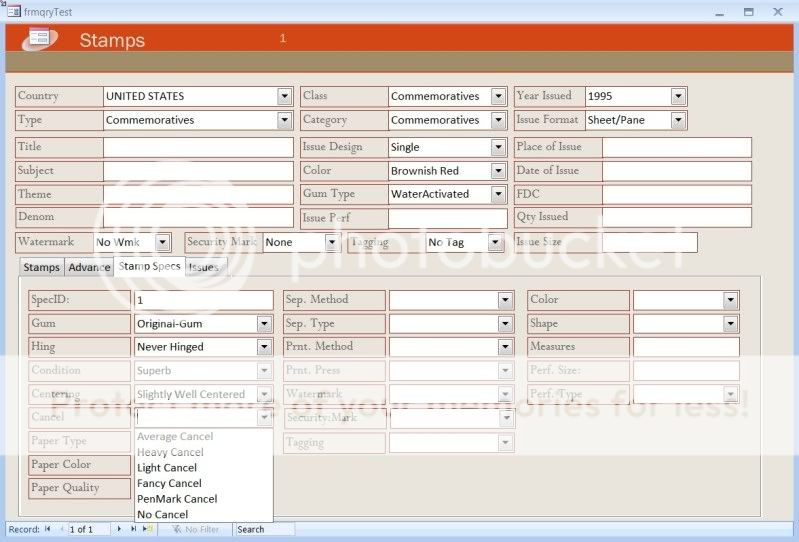
Task: Click the Place of Issue field
Action: pyautogui.click(x=677, y=147)
